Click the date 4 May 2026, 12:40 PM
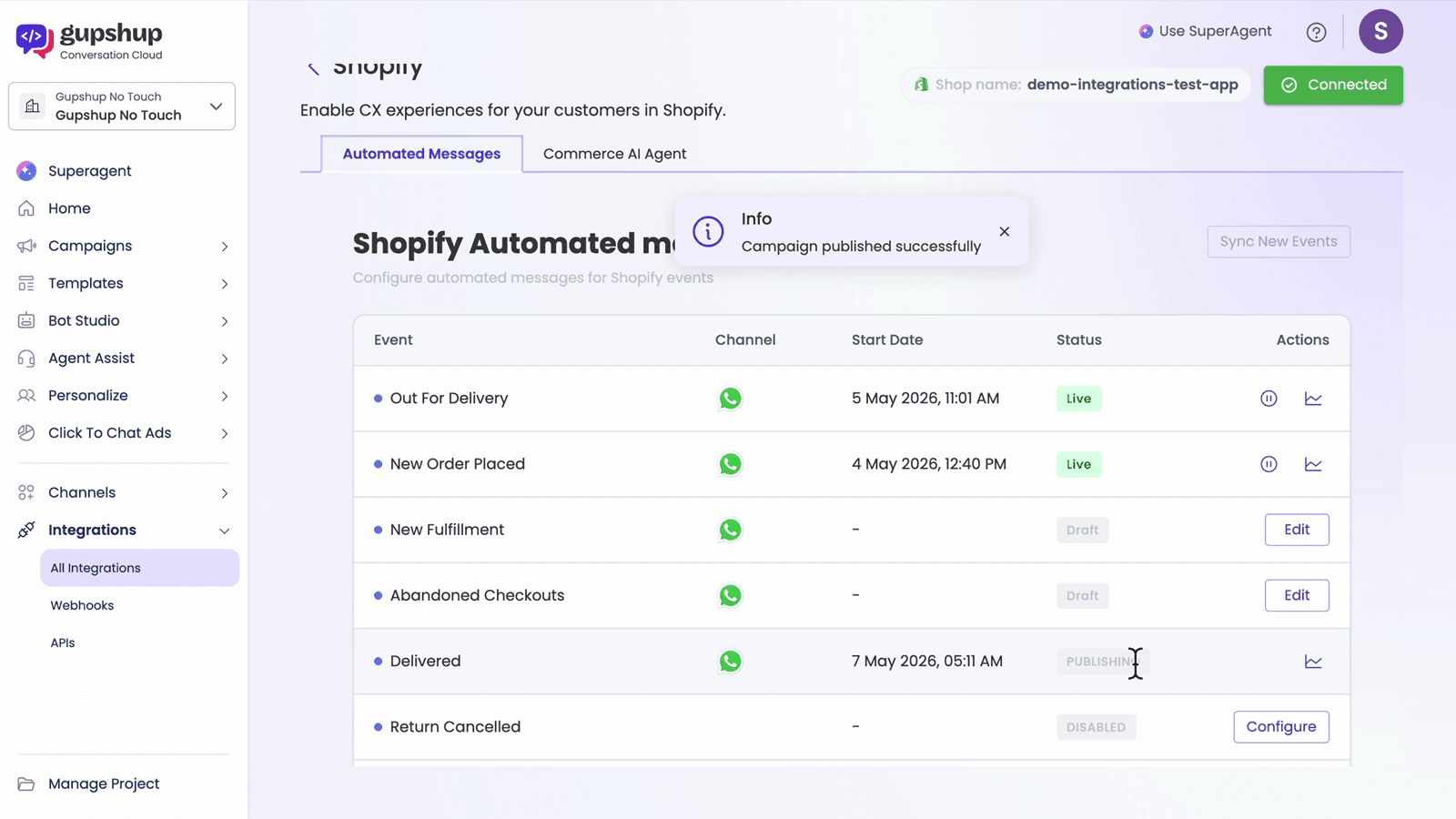This screenshot has height=819, width=1456. point(929,464)
